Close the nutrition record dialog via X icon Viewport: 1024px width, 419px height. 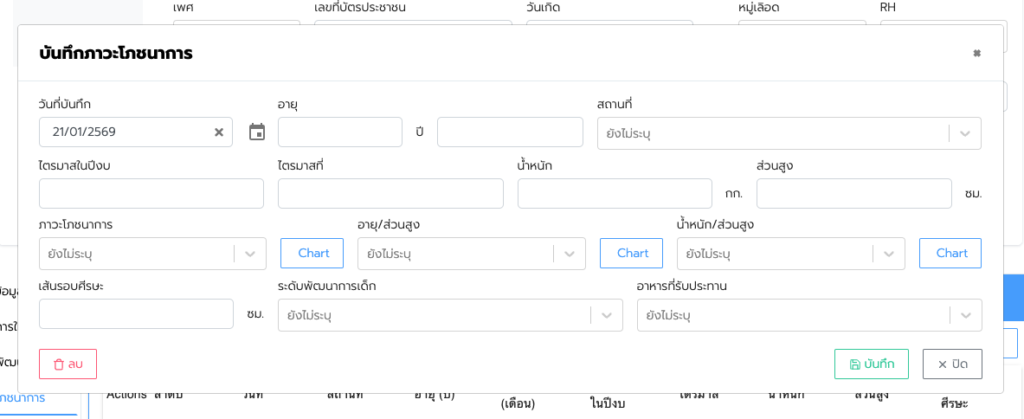pos(977,53)
